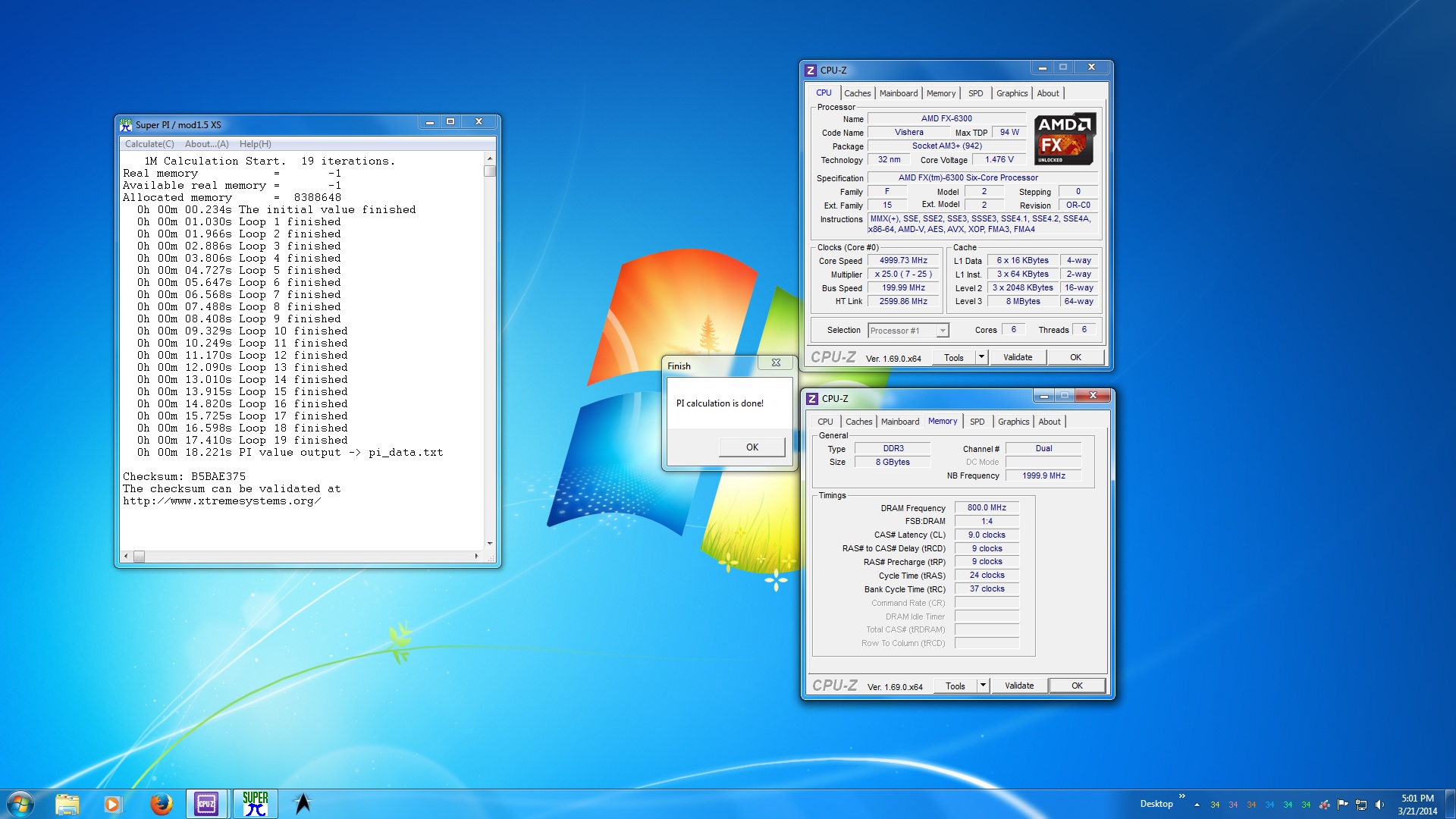1456x819 pixels.
Task: Click Validate in top CPU-Z window
Action: (x=1018, y=357)
